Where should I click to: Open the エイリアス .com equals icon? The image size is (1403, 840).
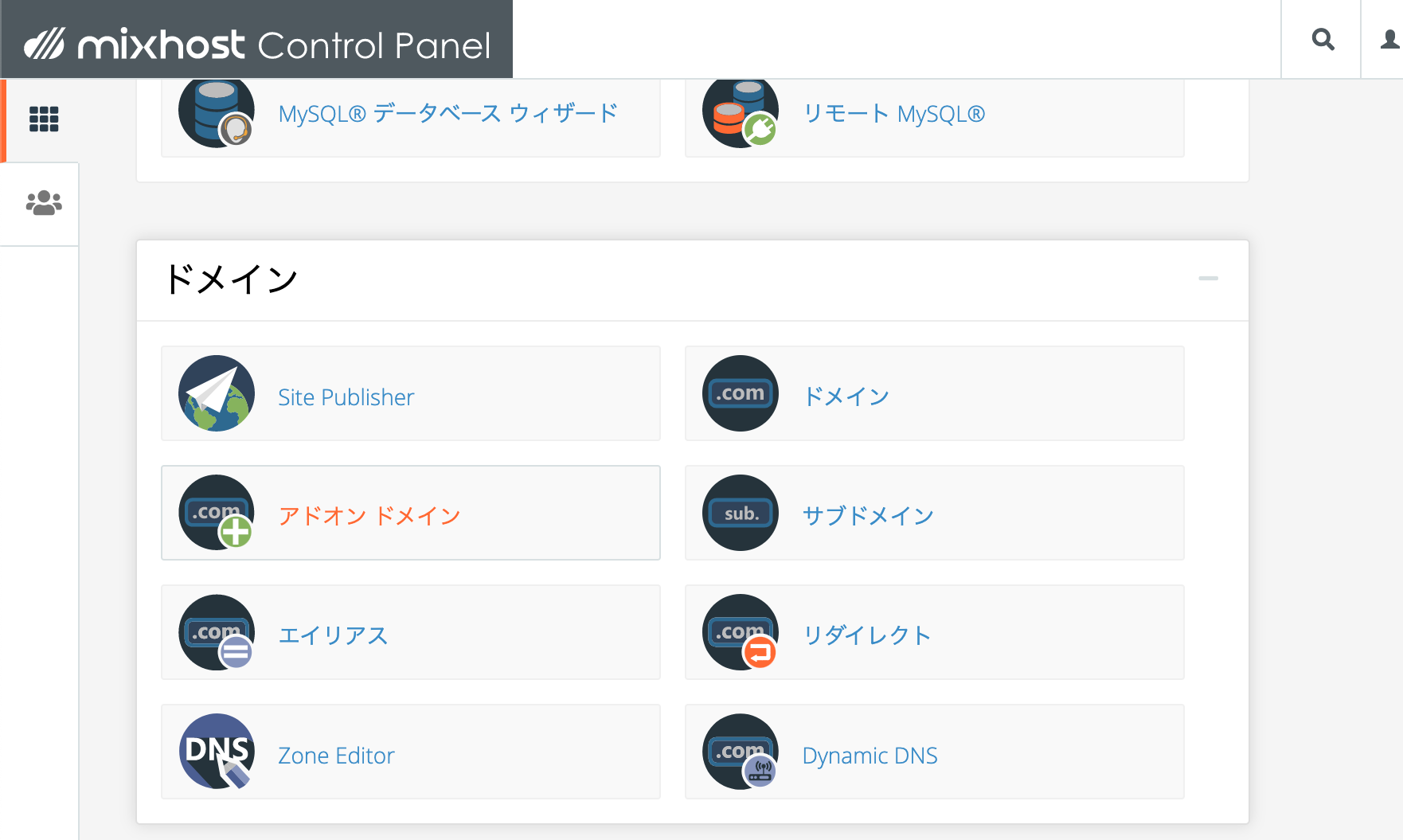(x=217, y=632)
